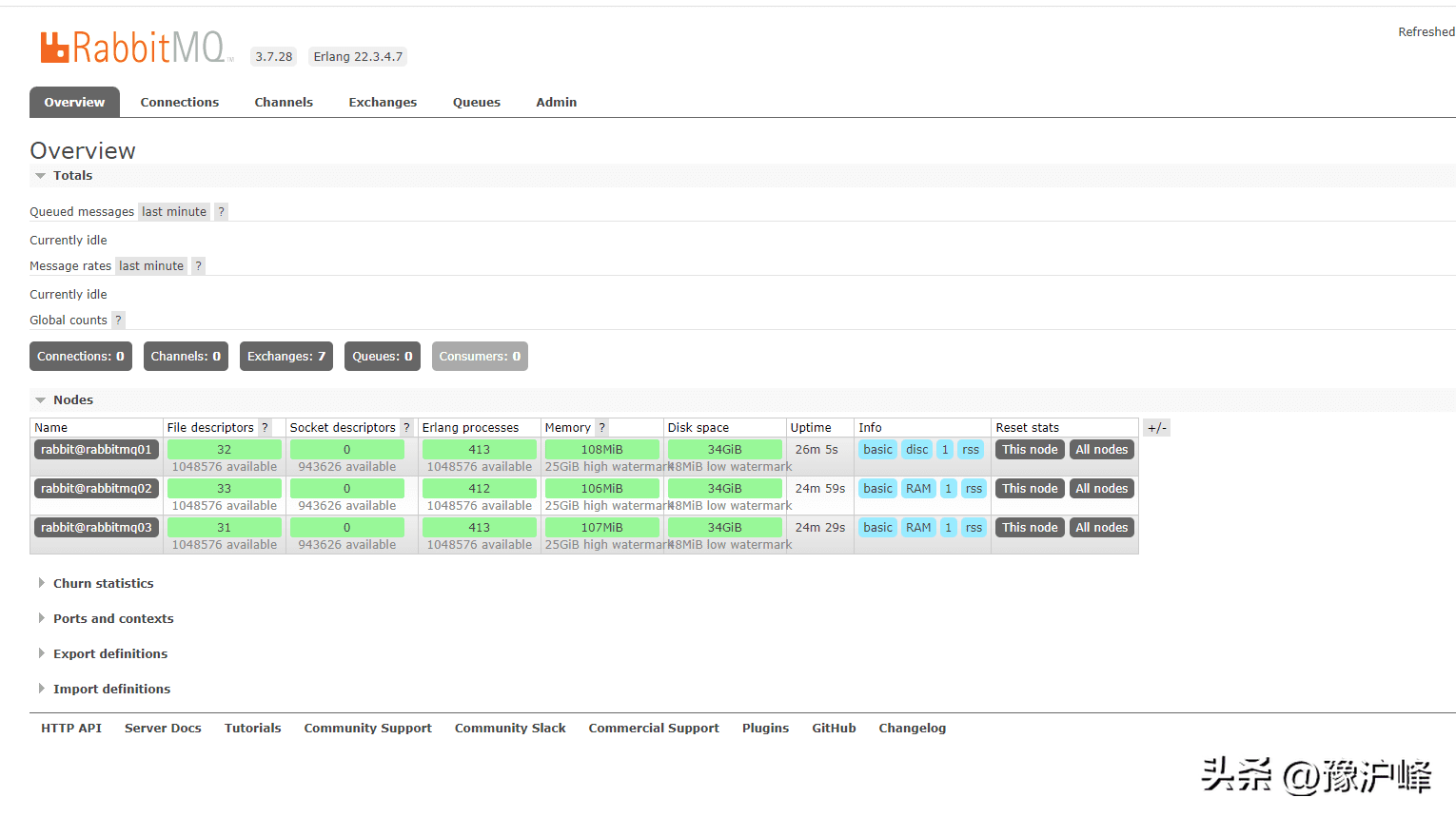Open the Global counts help icon
The image size is (1456, 817).
click(118, 320)
